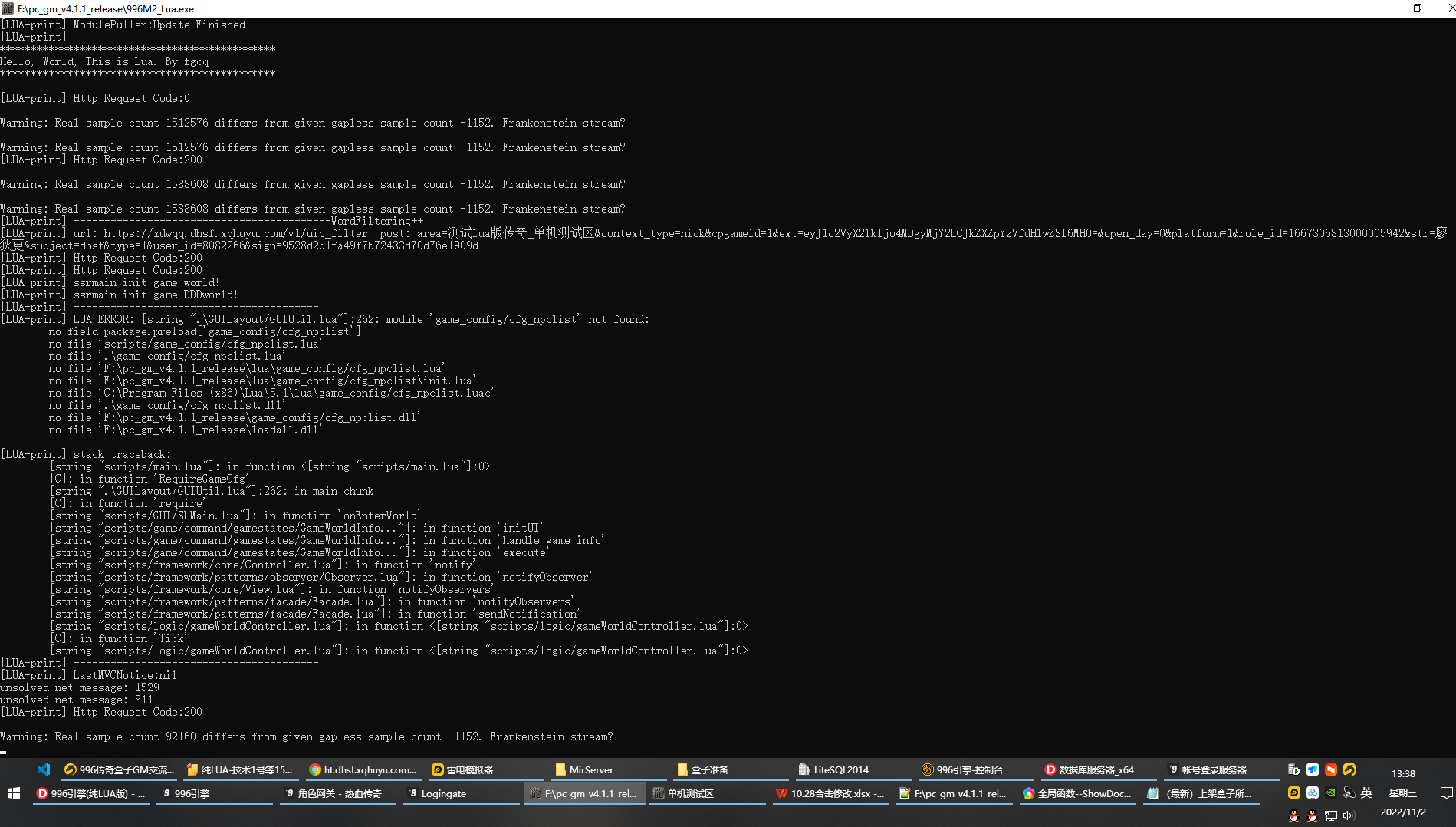Switch to the Logingate window
1456x827 pixels.
click(437, 793)
